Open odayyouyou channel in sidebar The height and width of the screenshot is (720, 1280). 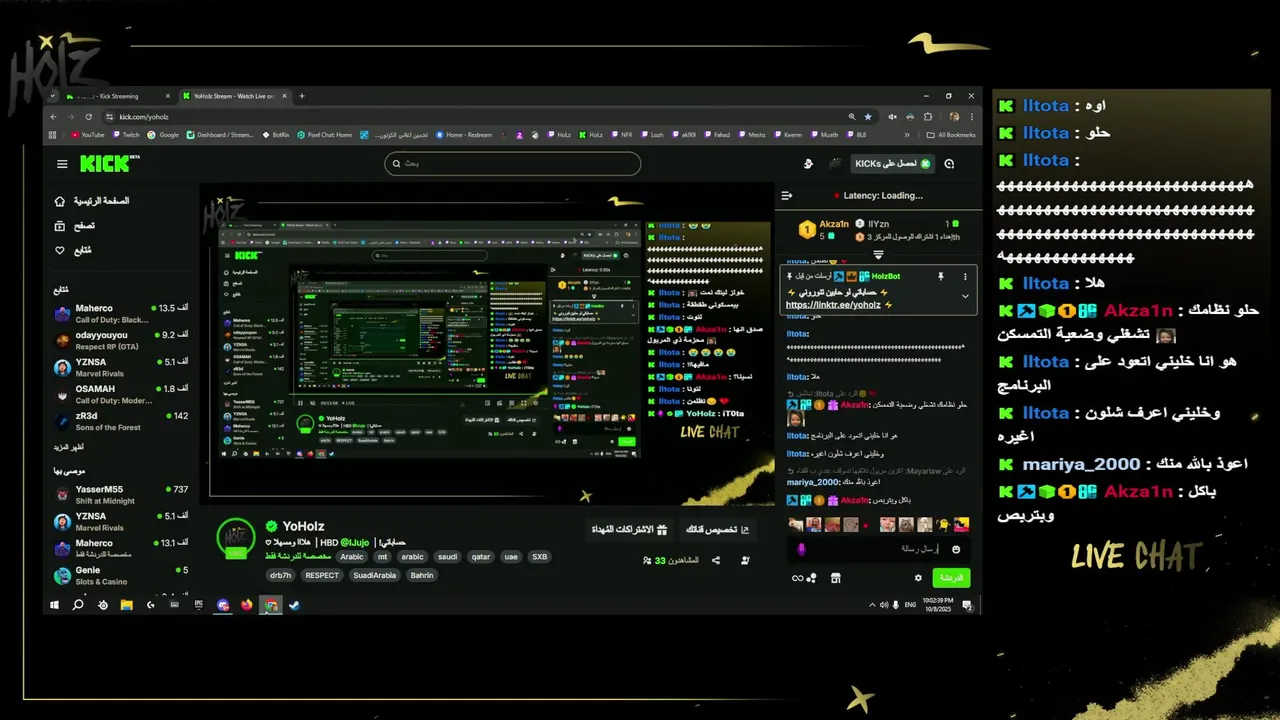(x=121, y=340)
